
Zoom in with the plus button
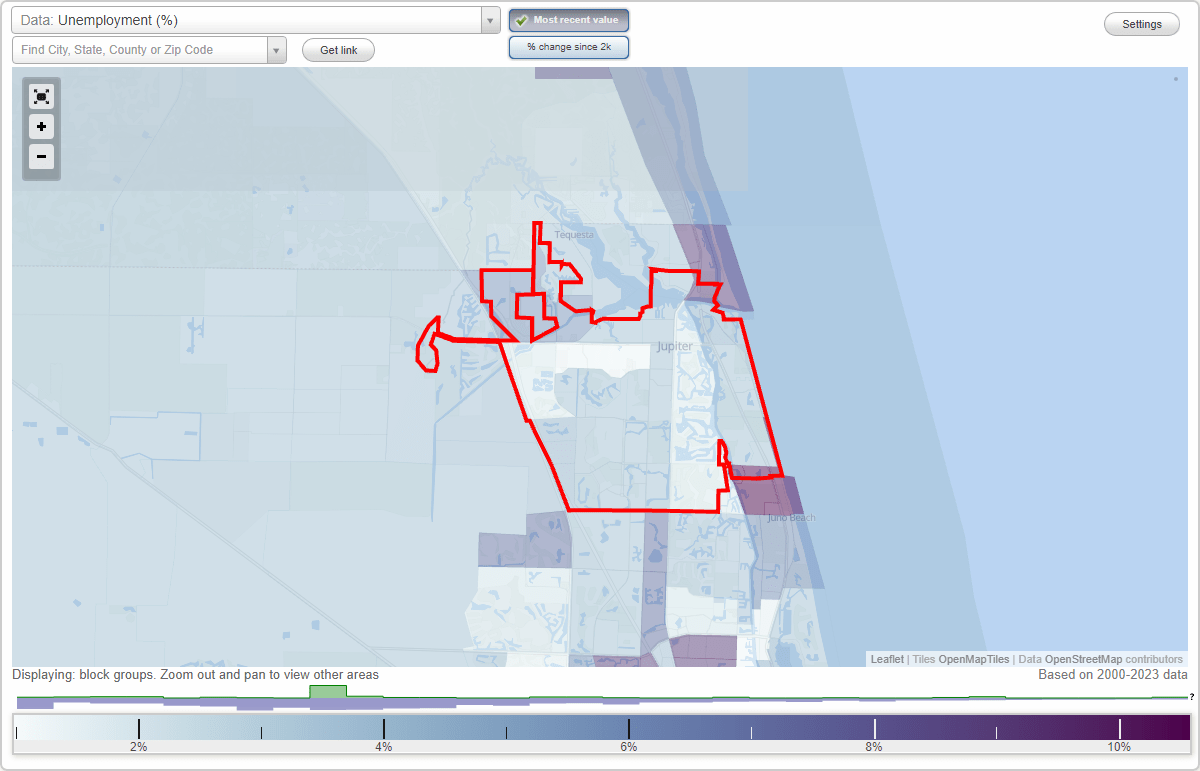(41, 127)
